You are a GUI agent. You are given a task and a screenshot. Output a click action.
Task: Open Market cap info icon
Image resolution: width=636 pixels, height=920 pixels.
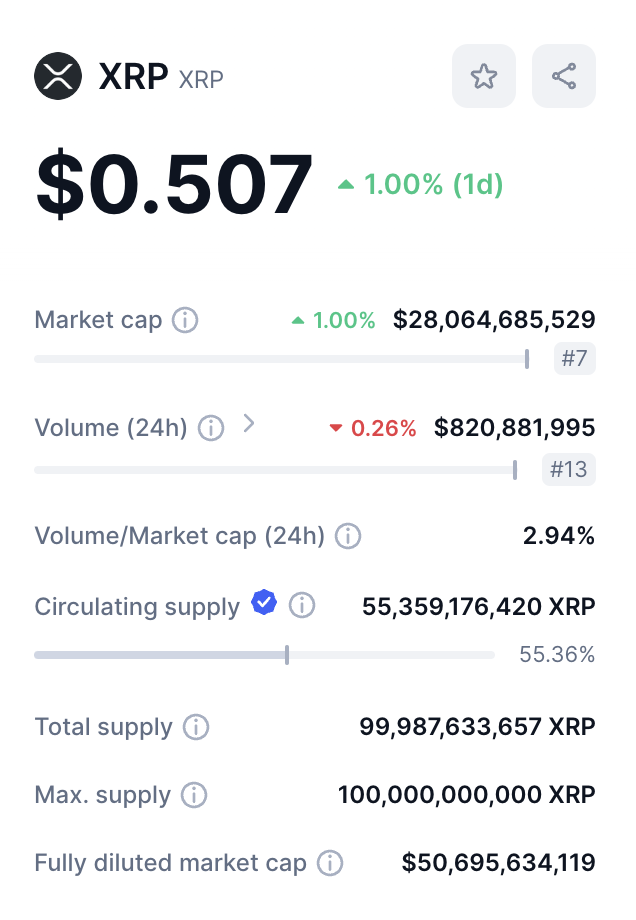pyautogui.click(x=185, y=320)
